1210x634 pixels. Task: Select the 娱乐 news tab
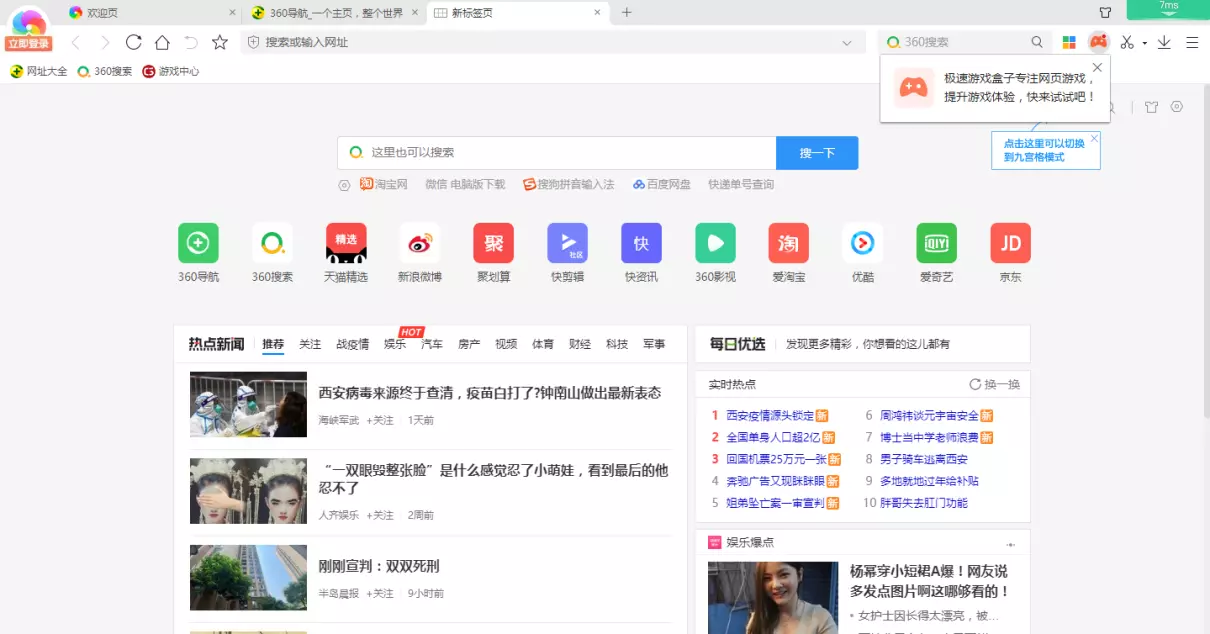(x=395, y=344)
